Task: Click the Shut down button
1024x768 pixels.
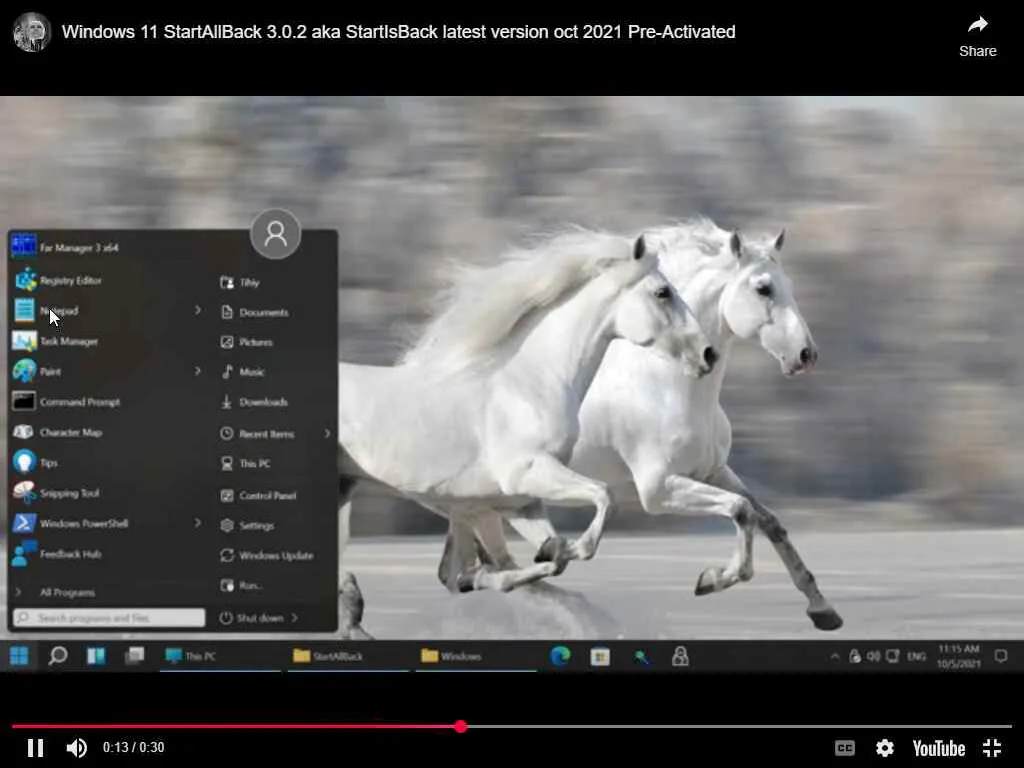Action: 252,617
